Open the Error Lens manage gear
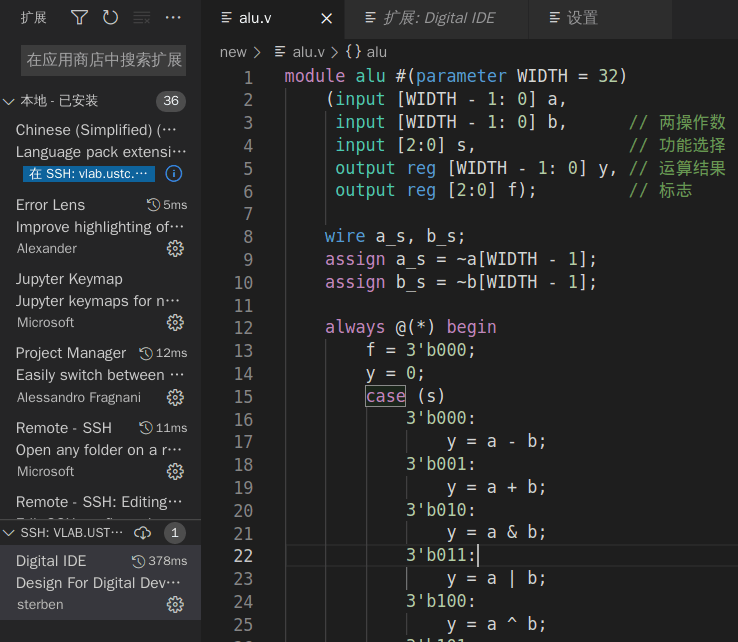 [175, 249]
